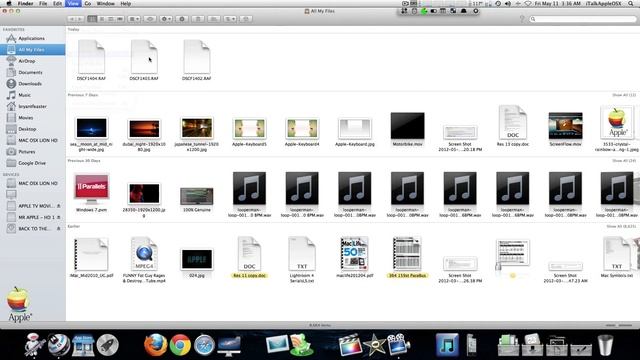The height and width of the screenshot is (360, 640).
Task: Open the Help menu
Action: (x=126, y=3)
